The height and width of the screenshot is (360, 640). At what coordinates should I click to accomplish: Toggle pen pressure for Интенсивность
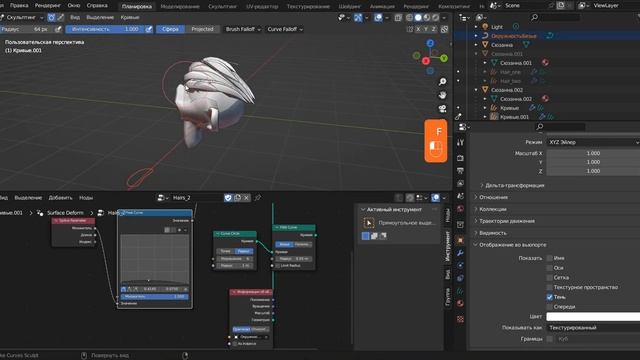149,29
